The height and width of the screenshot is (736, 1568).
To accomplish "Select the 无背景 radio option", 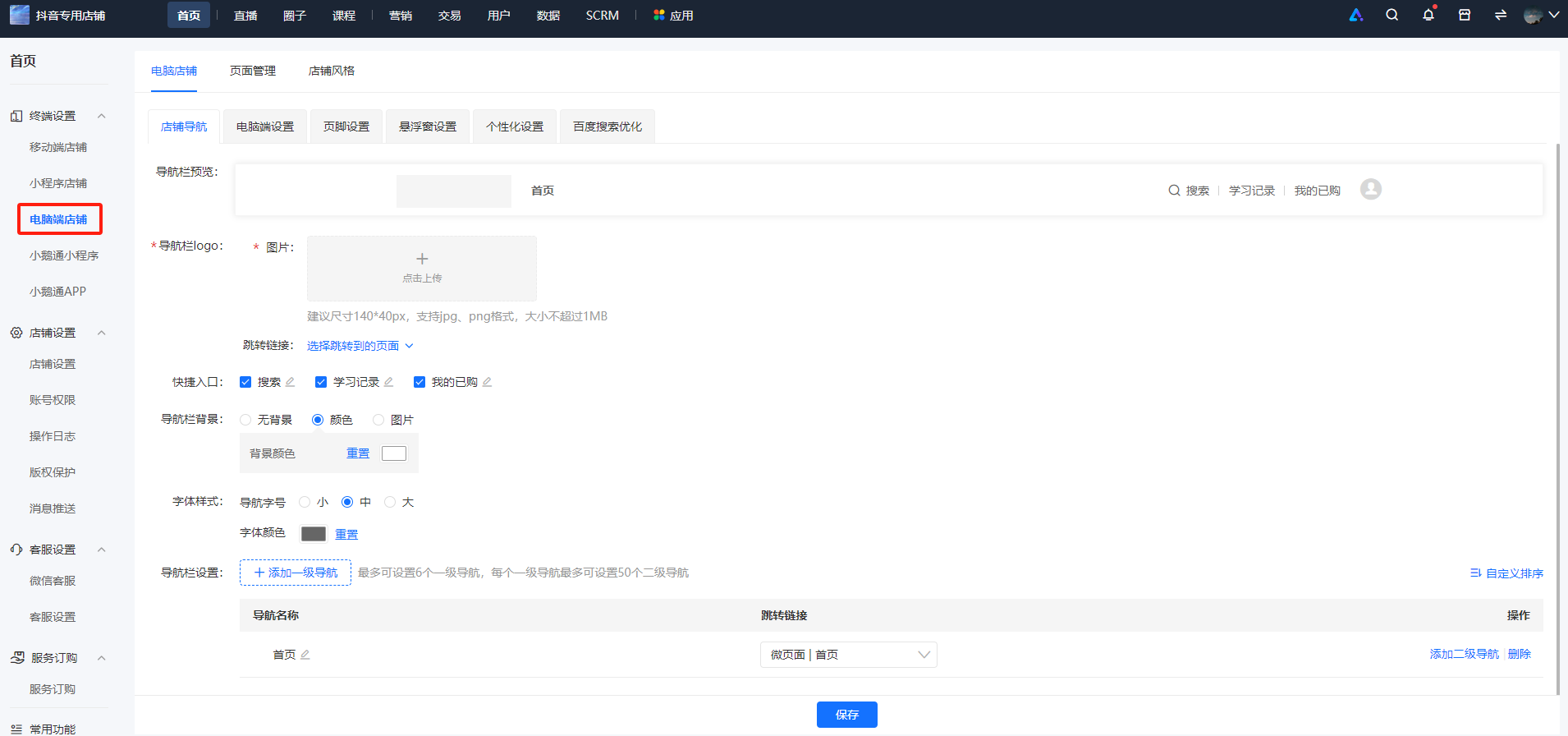I will click(245, 420).
